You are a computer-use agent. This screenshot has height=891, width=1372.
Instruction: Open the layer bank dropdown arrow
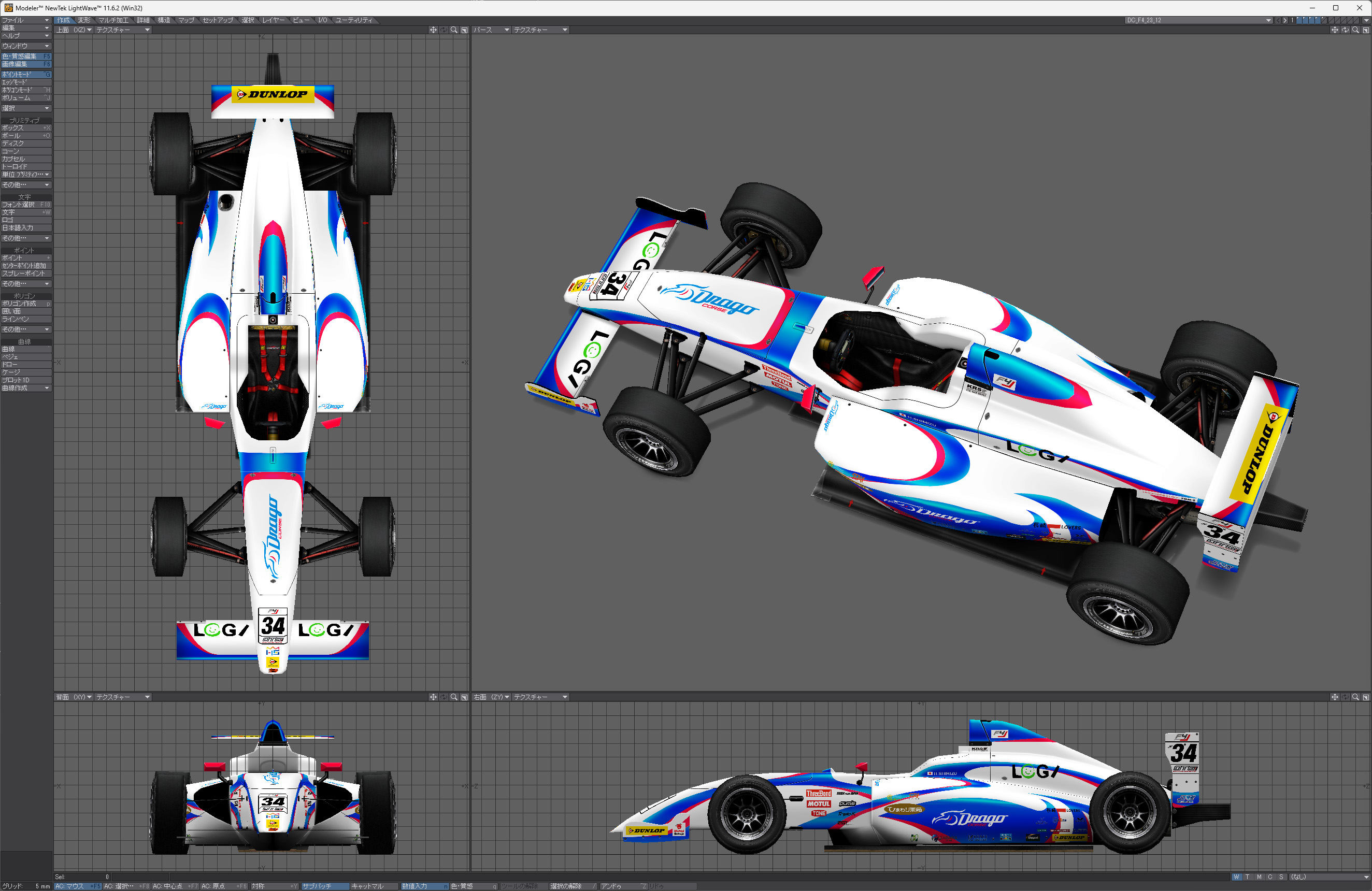click(x=1366, y=20)
